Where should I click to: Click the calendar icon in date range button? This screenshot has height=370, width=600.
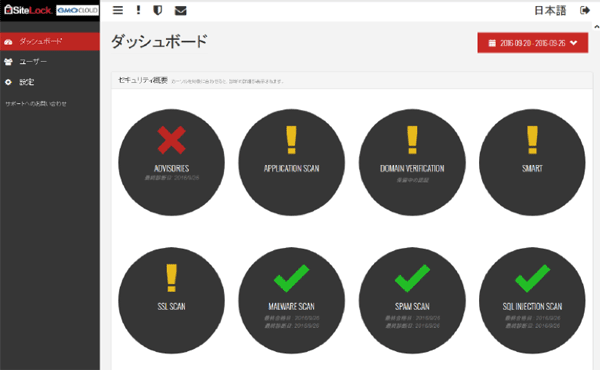[492, 43]
